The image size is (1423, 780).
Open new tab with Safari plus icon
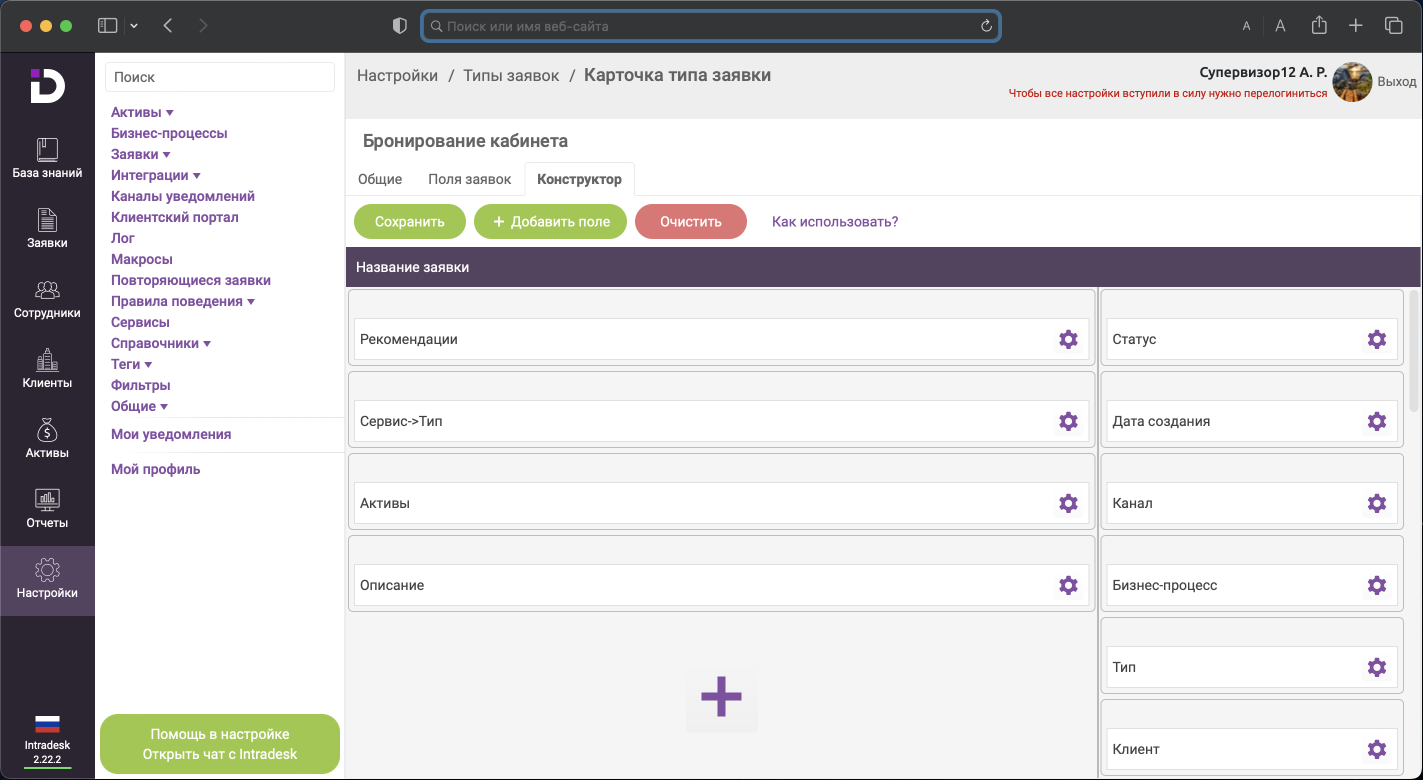(1356, 26)
